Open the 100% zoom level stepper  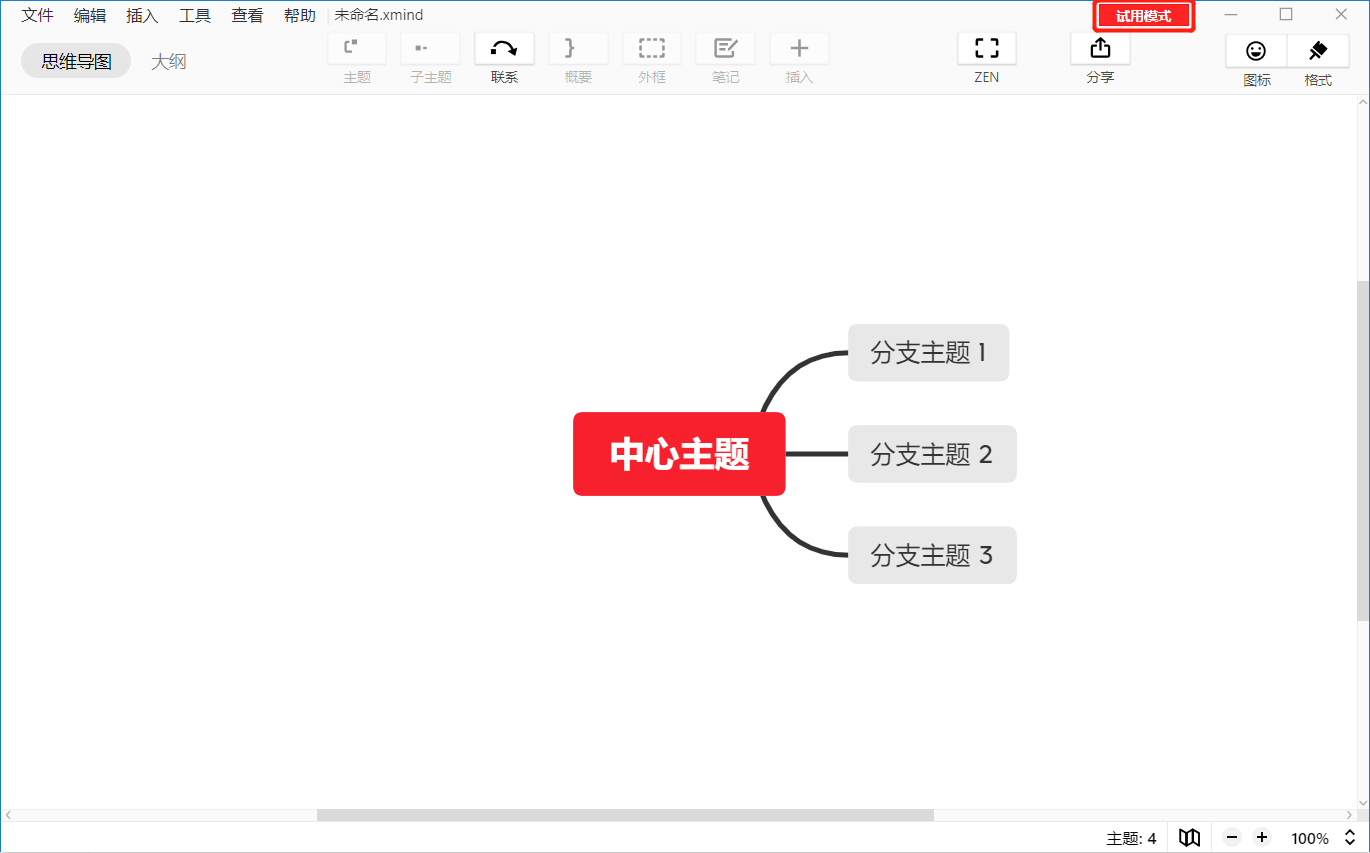click(x=1350, y=838)
